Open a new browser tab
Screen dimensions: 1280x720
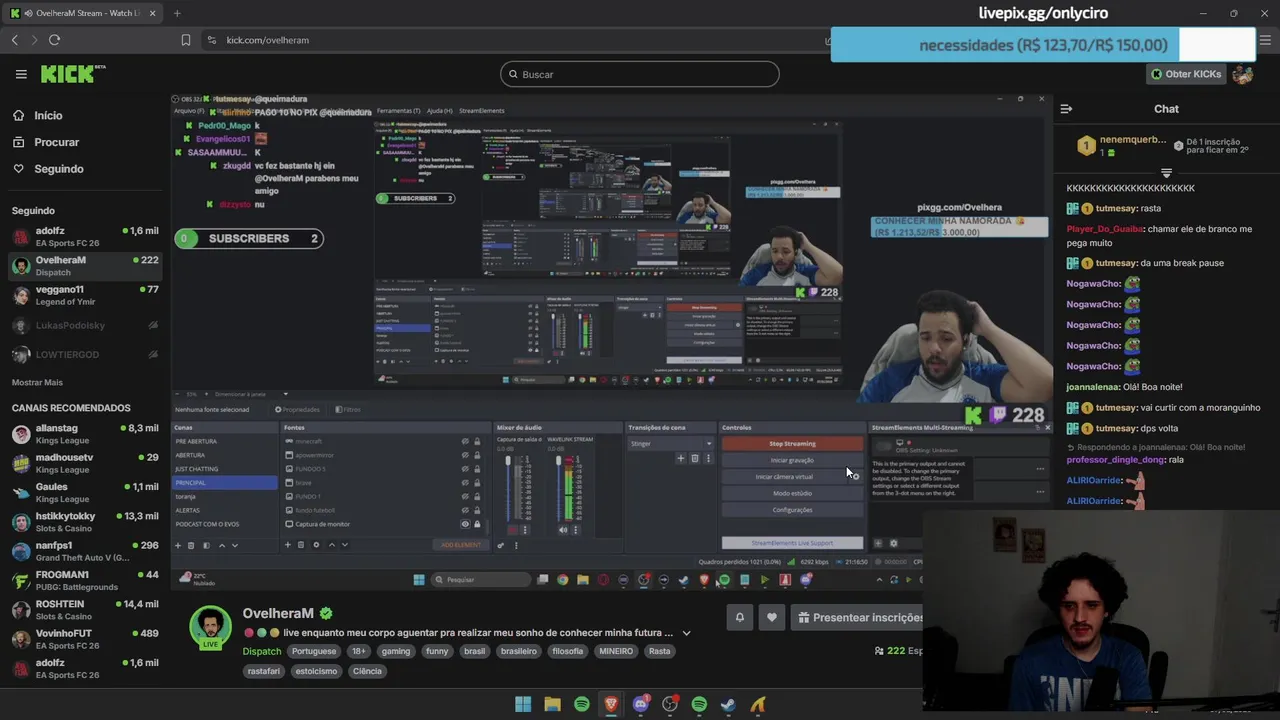coord(177,13)
